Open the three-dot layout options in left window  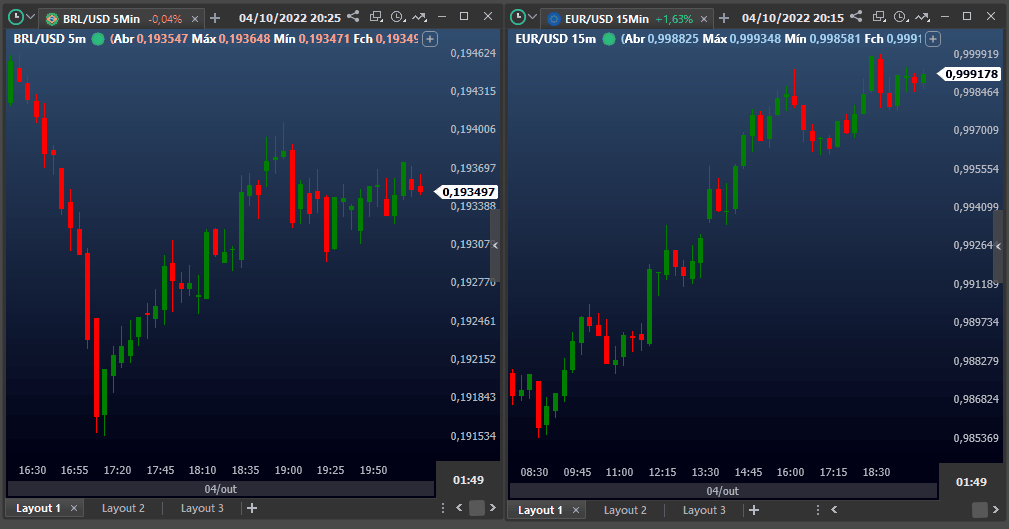[x=444, y=508]
